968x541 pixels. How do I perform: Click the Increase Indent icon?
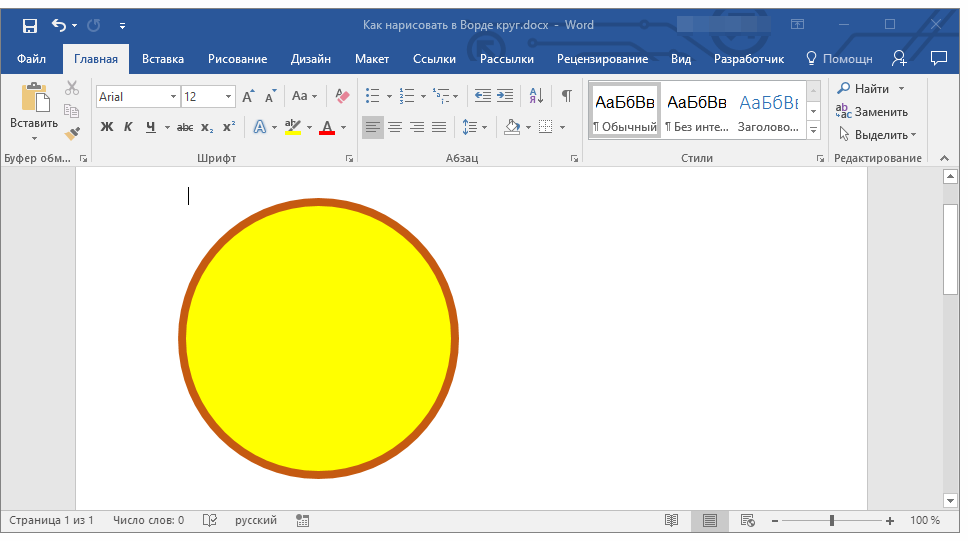point(505,96)
